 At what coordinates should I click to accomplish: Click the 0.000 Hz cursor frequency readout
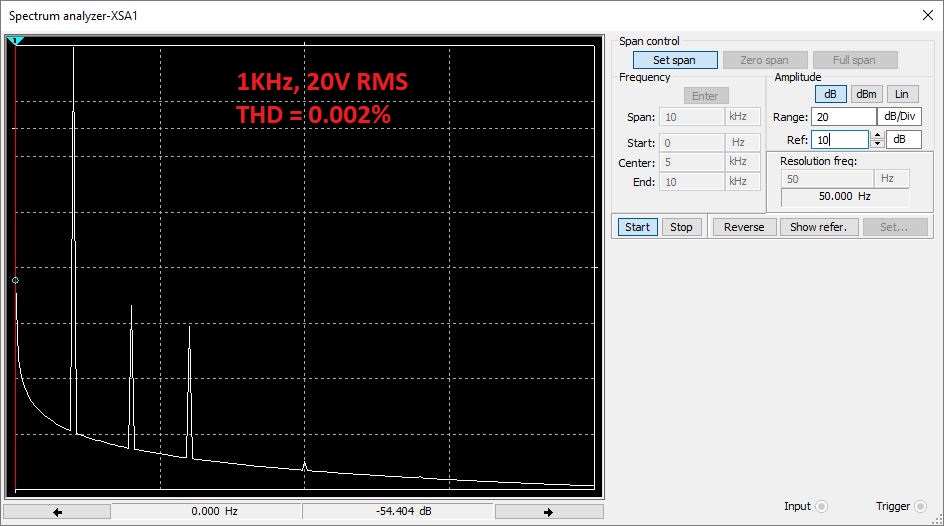[x=206, y=512]
